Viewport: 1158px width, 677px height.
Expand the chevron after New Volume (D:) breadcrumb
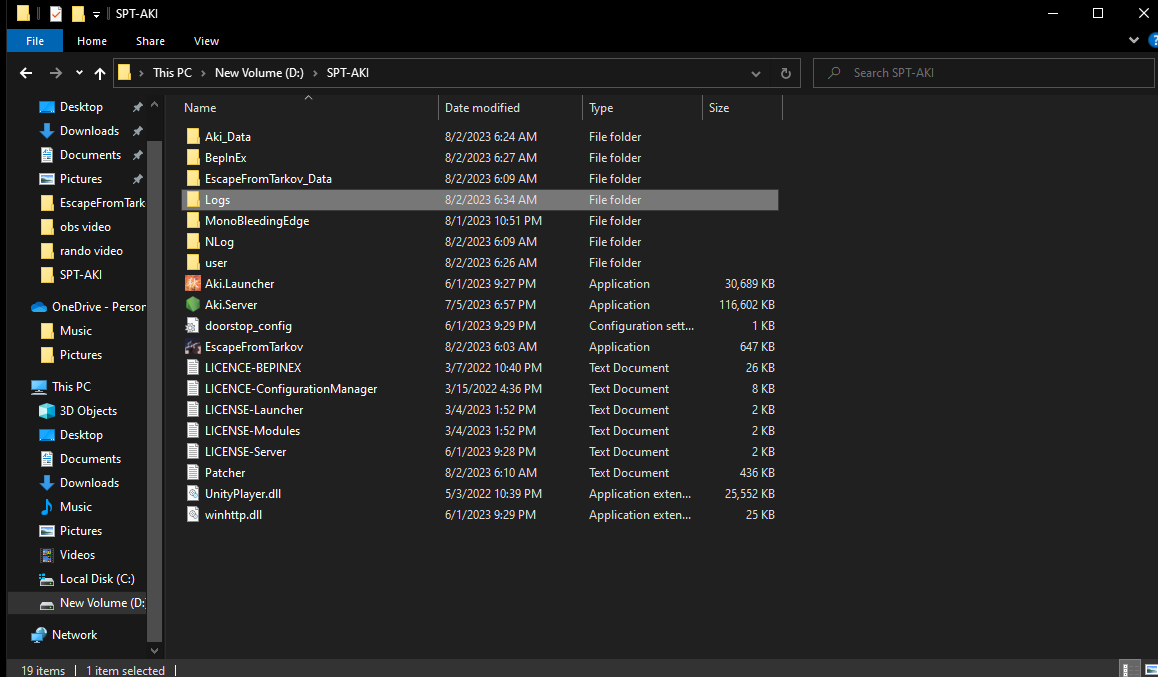(315, 73)
